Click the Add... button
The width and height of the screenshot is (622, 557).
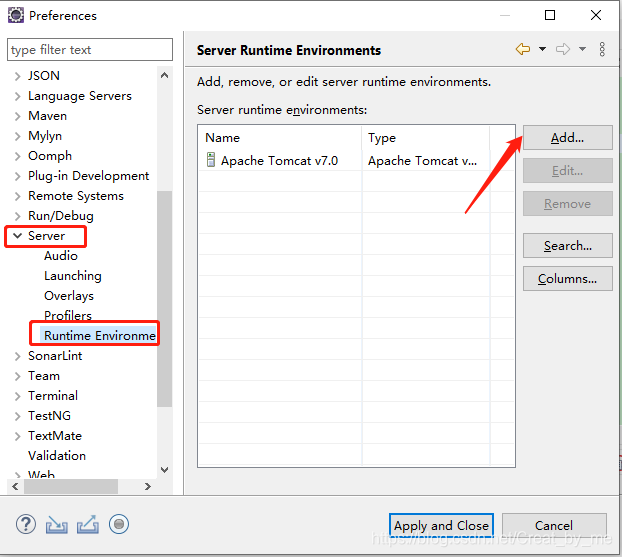click(568, 138)
